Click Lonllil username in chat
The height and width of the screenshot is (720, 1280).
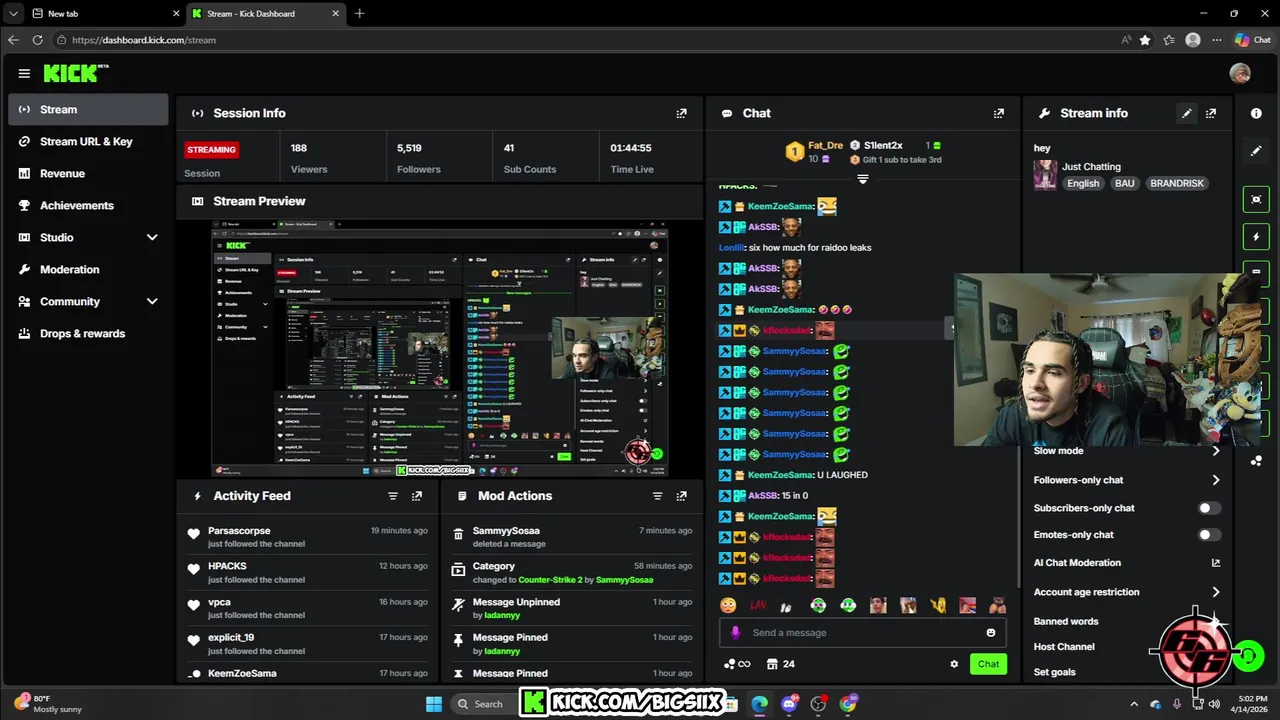click(x=731, y=248)
